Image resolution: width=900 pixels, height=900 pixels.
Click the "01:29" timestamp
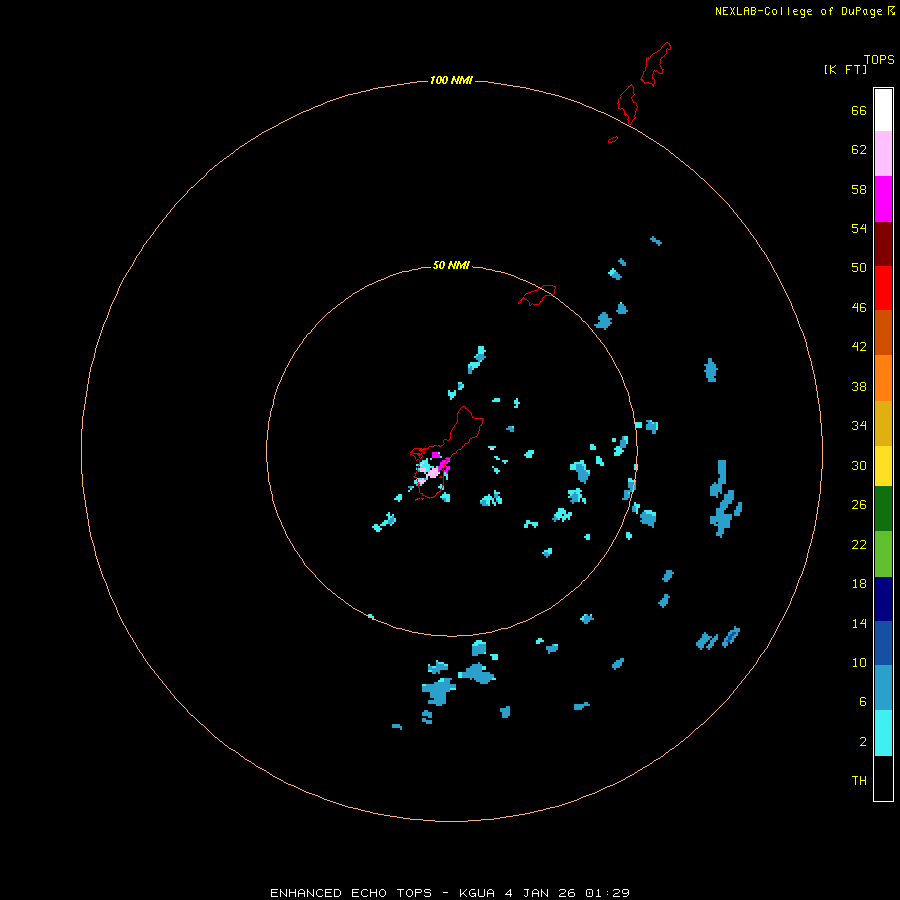(607, 893)
